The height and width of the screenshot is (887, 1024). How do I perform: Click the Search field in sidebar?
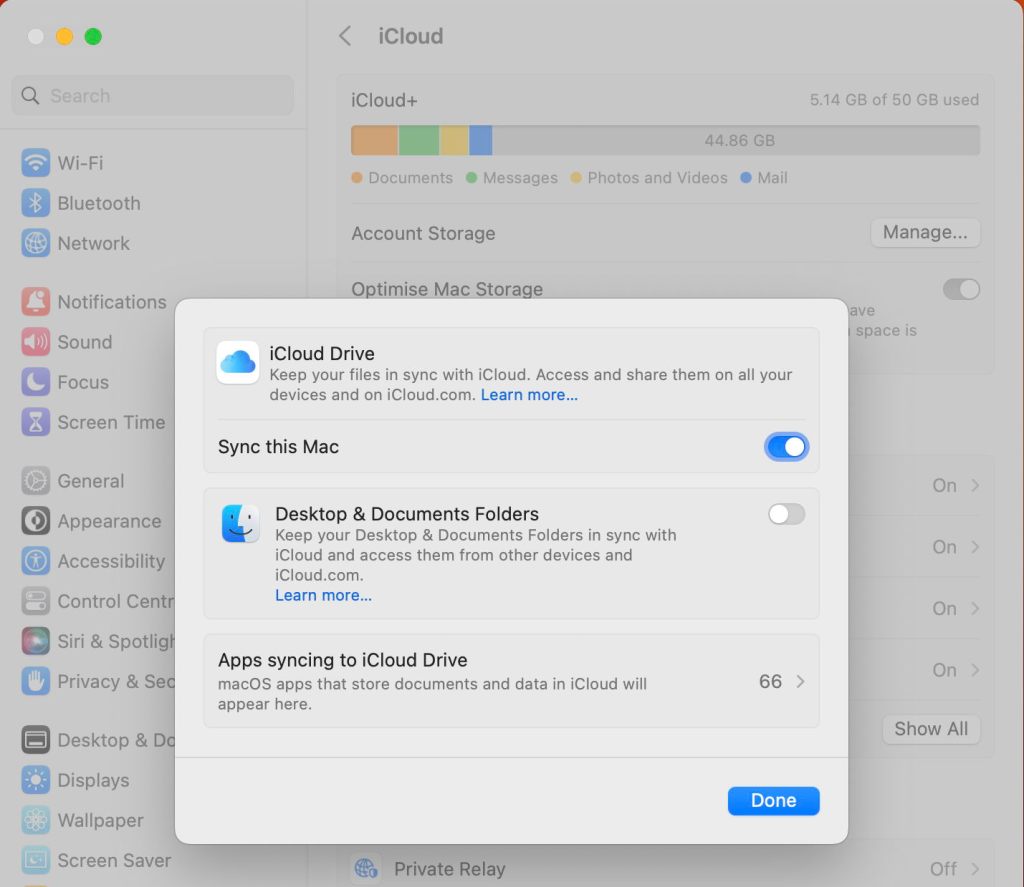pyautogui.click(x=153, y=96)
